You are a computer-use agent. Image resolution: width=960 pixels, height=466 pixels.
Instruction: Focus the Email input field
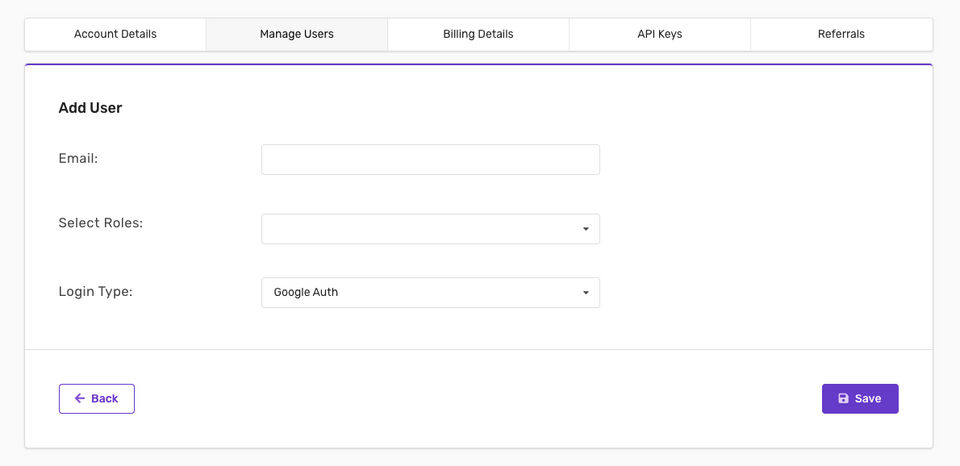[430, 160]
